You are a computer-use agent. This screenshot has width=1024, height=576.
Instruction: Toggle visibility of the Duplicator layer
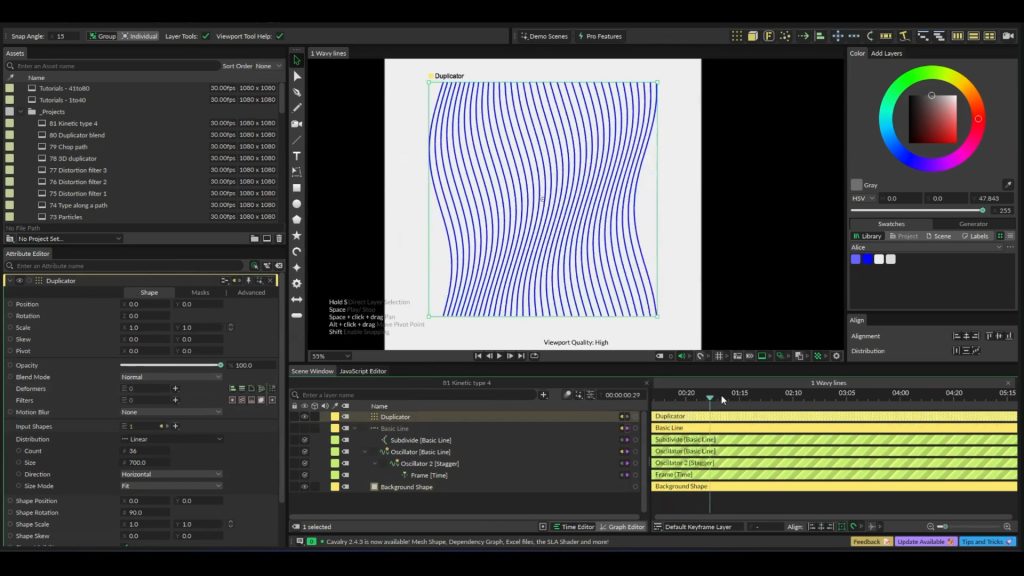point(305,417)
